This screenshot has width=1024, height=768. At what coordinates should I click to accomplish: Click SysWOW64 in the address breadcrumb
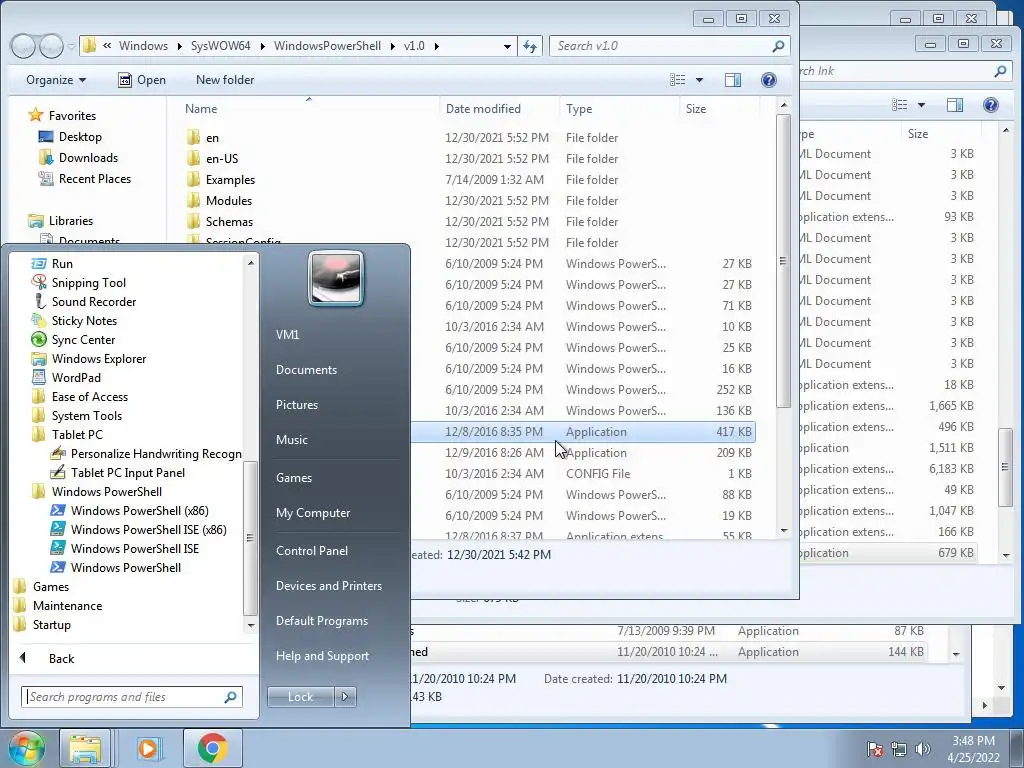tap(220, 46)
